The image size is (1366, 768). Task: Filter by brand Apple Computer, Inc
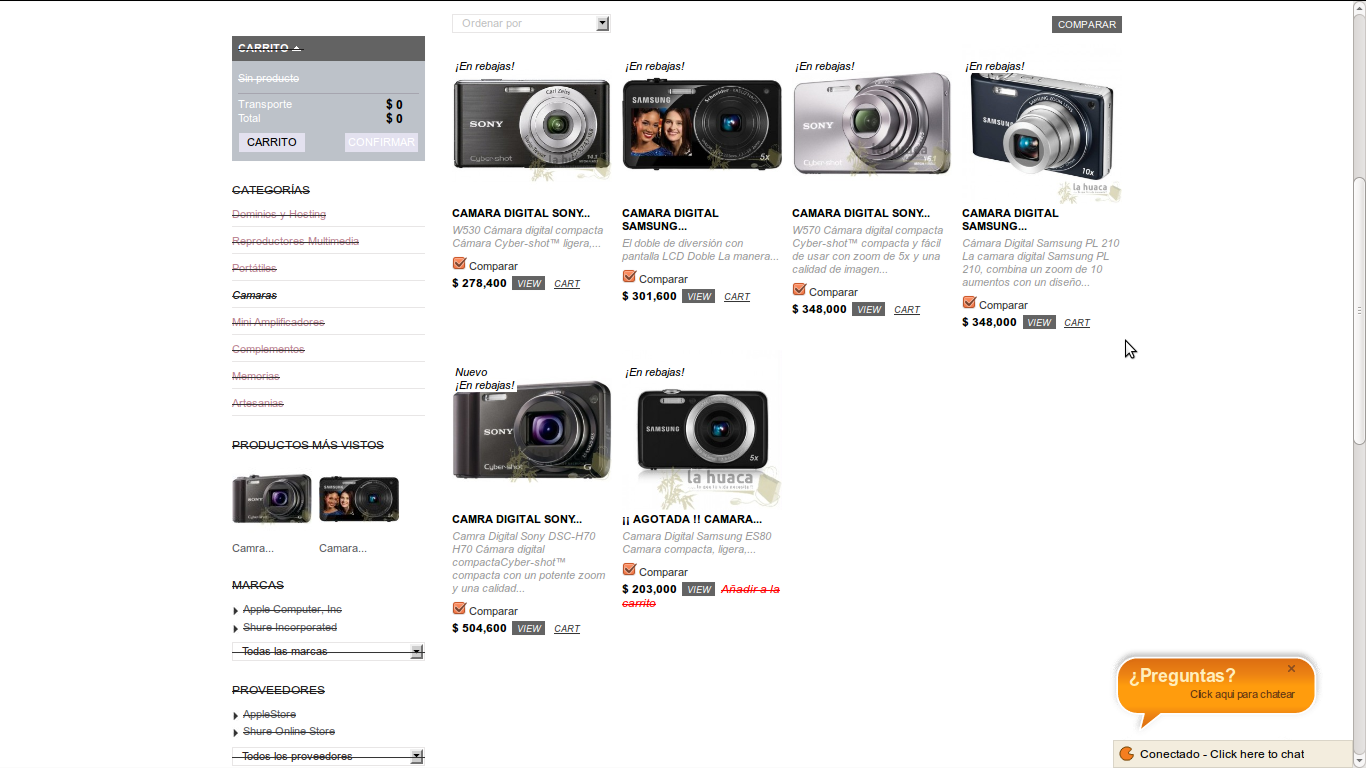292,610
